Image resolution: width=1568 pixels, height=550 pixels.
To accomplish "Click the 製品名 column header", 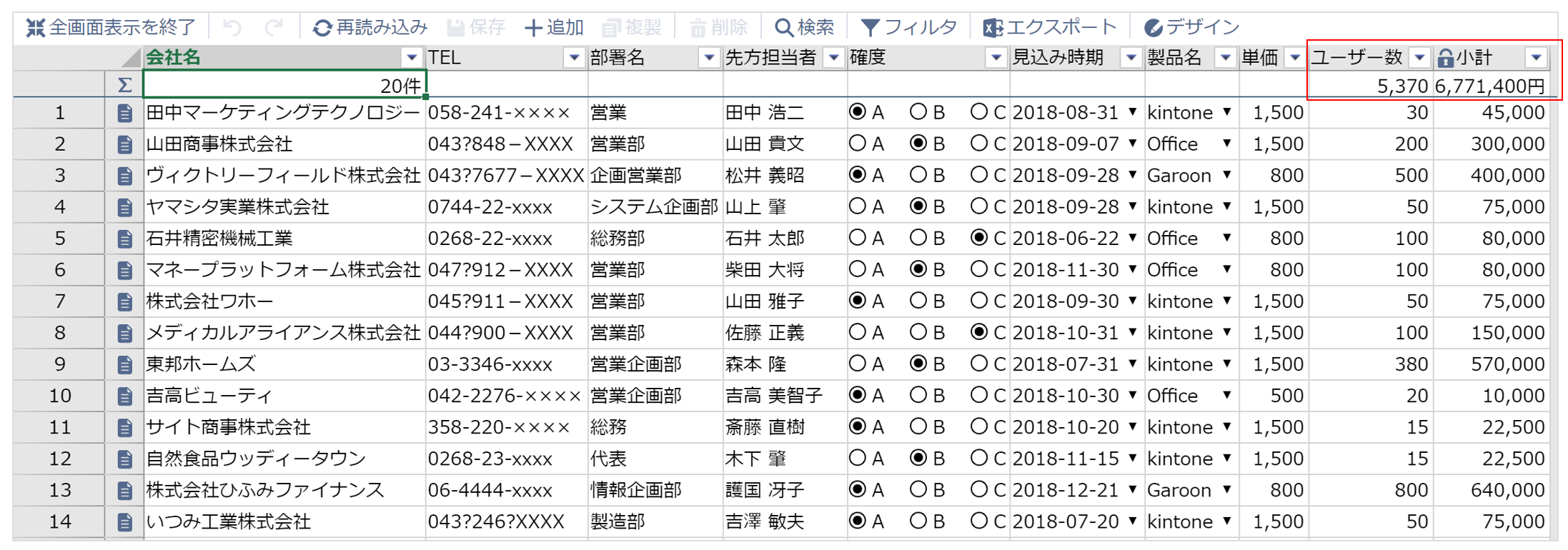I will [1175, 58].
